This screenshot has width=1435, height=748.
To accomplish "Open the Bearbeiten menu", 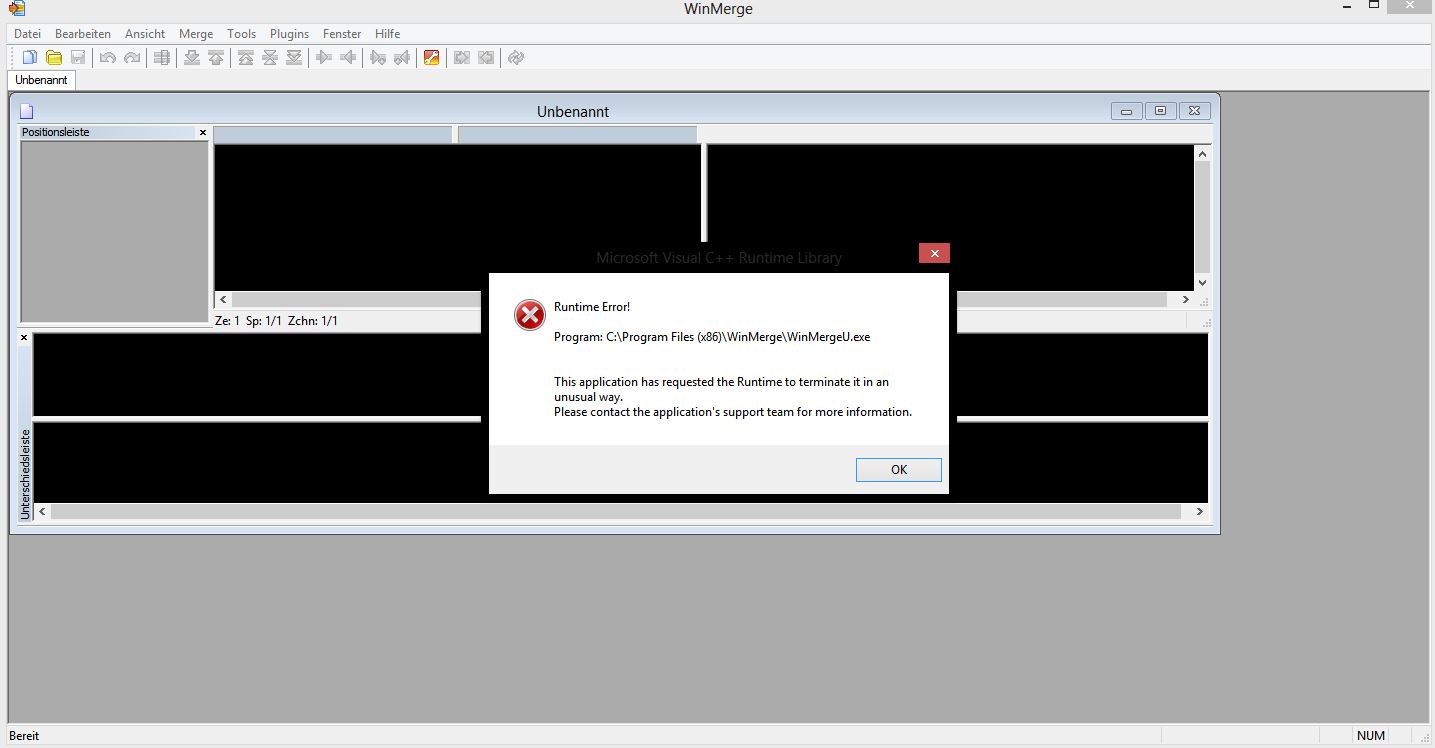I will (x=83, y=34).
